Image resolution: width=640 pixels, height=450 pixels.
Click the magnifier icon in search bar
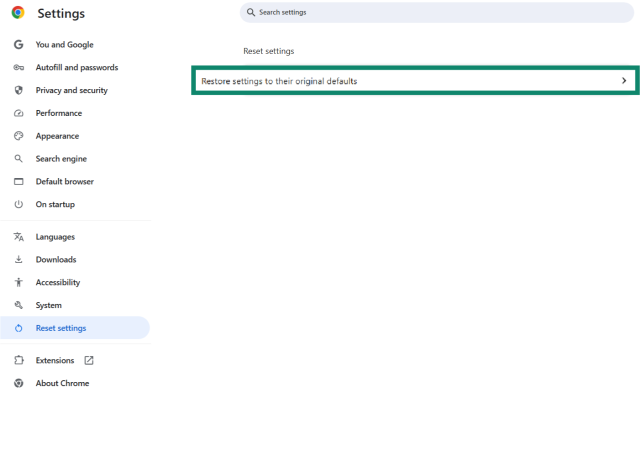point(251,12)
